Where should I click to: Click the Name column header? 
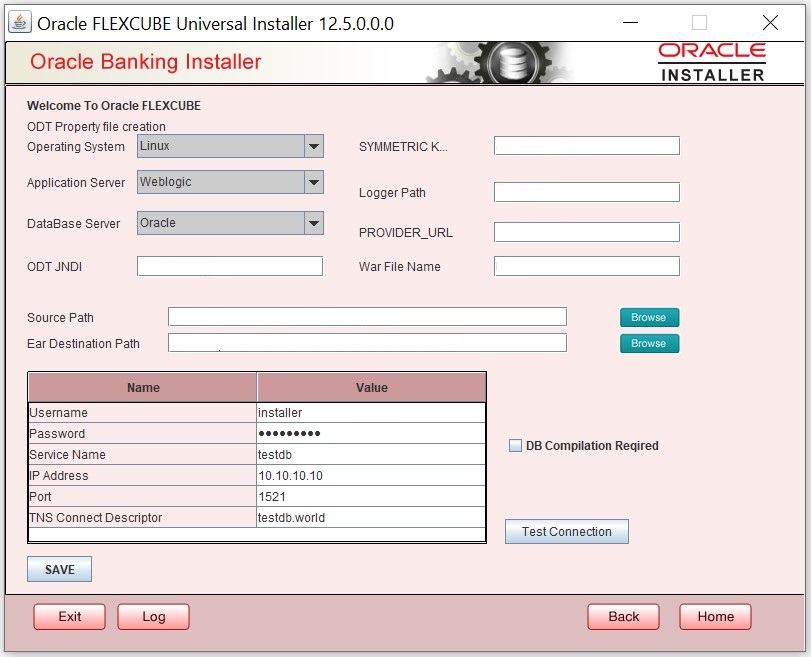click(x=143, y=387)
